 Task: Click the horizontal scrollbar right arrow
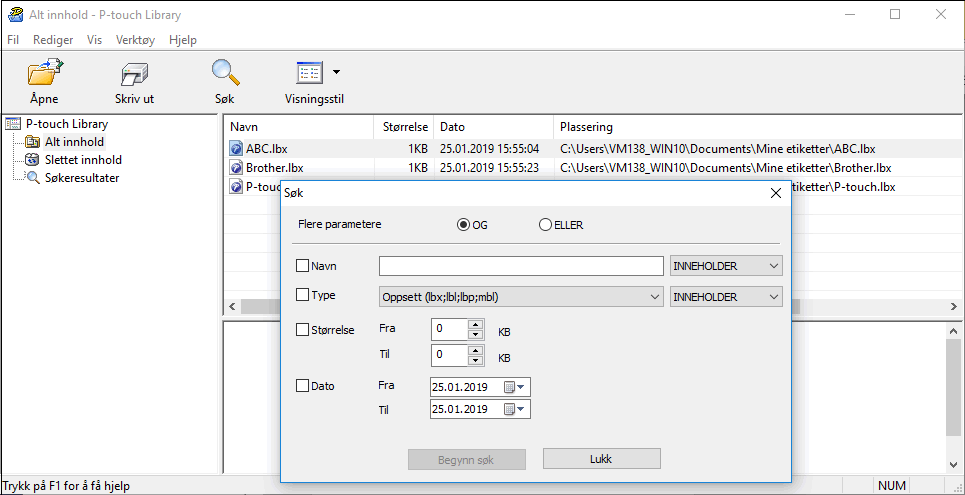[x=952, y=306]
